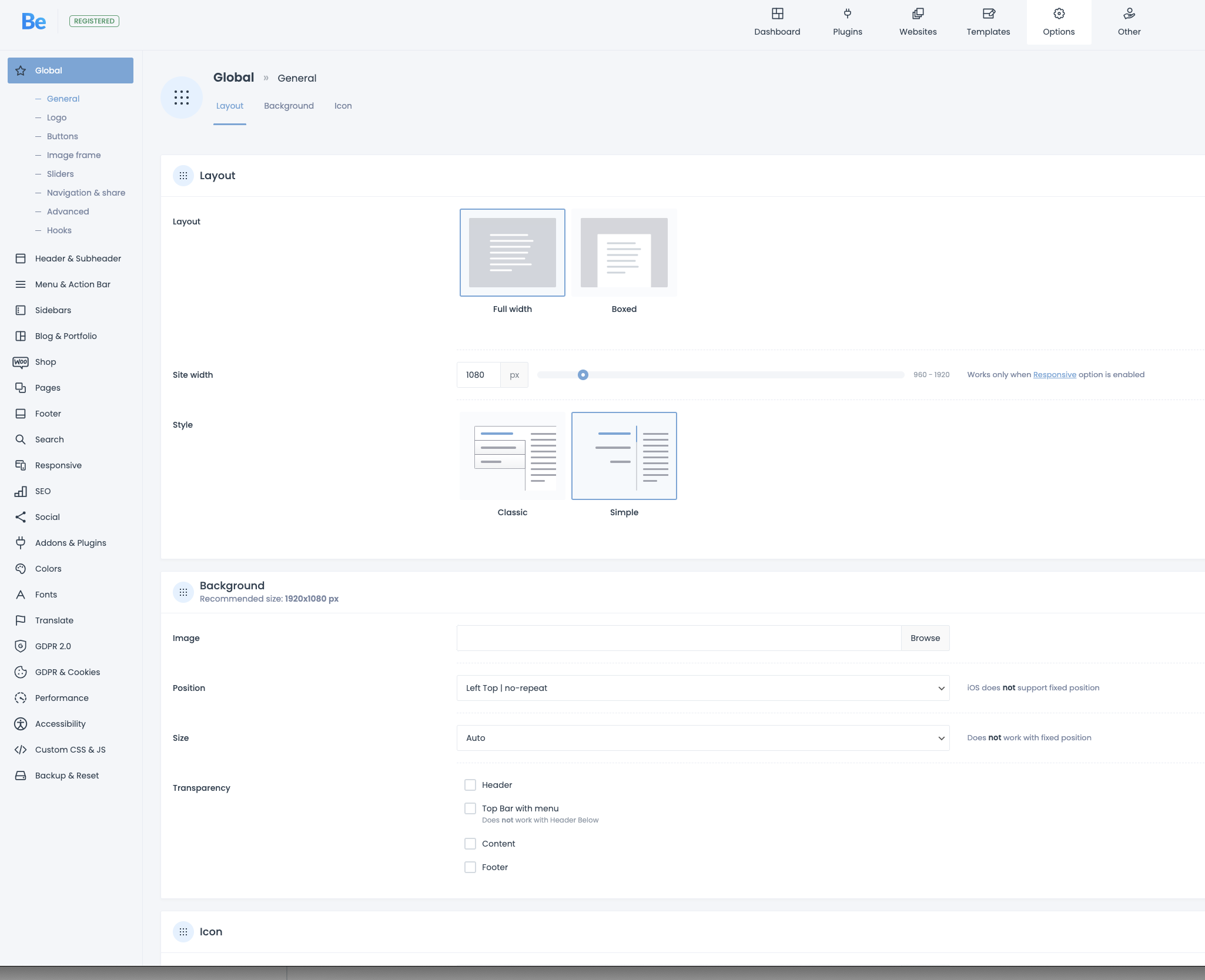Open the Accessibility icon in sidebar
This screenshot has height=980, width=1205.
tap(21, 724)
